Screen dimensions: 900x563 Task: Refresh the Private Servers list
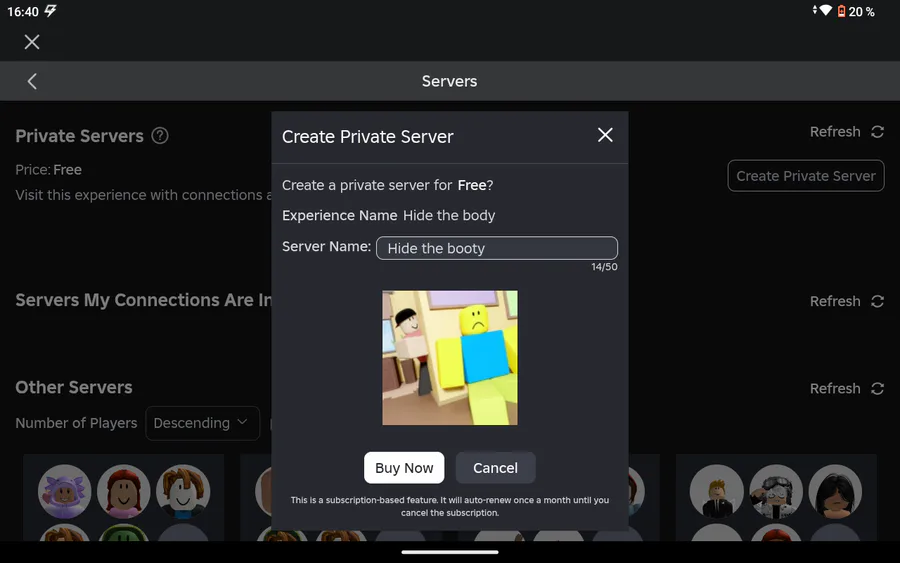point(835,132)
